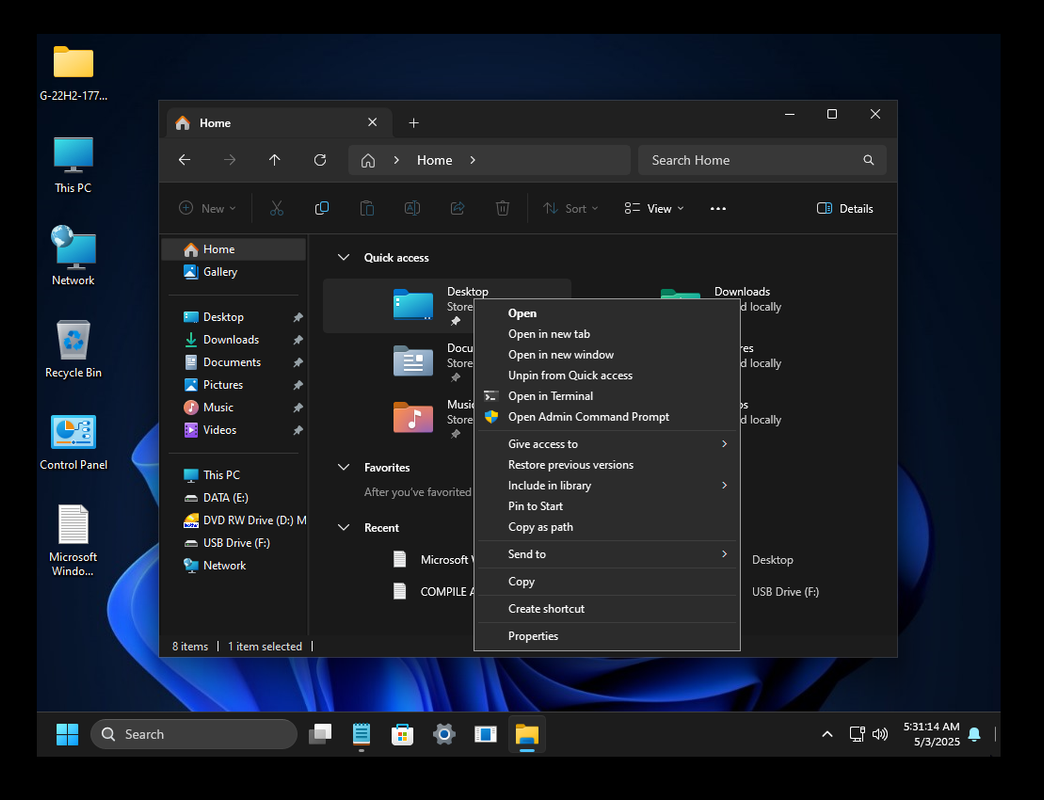Choose Pin to Start
Screen dimensions: 1044x800
point(607,506)
